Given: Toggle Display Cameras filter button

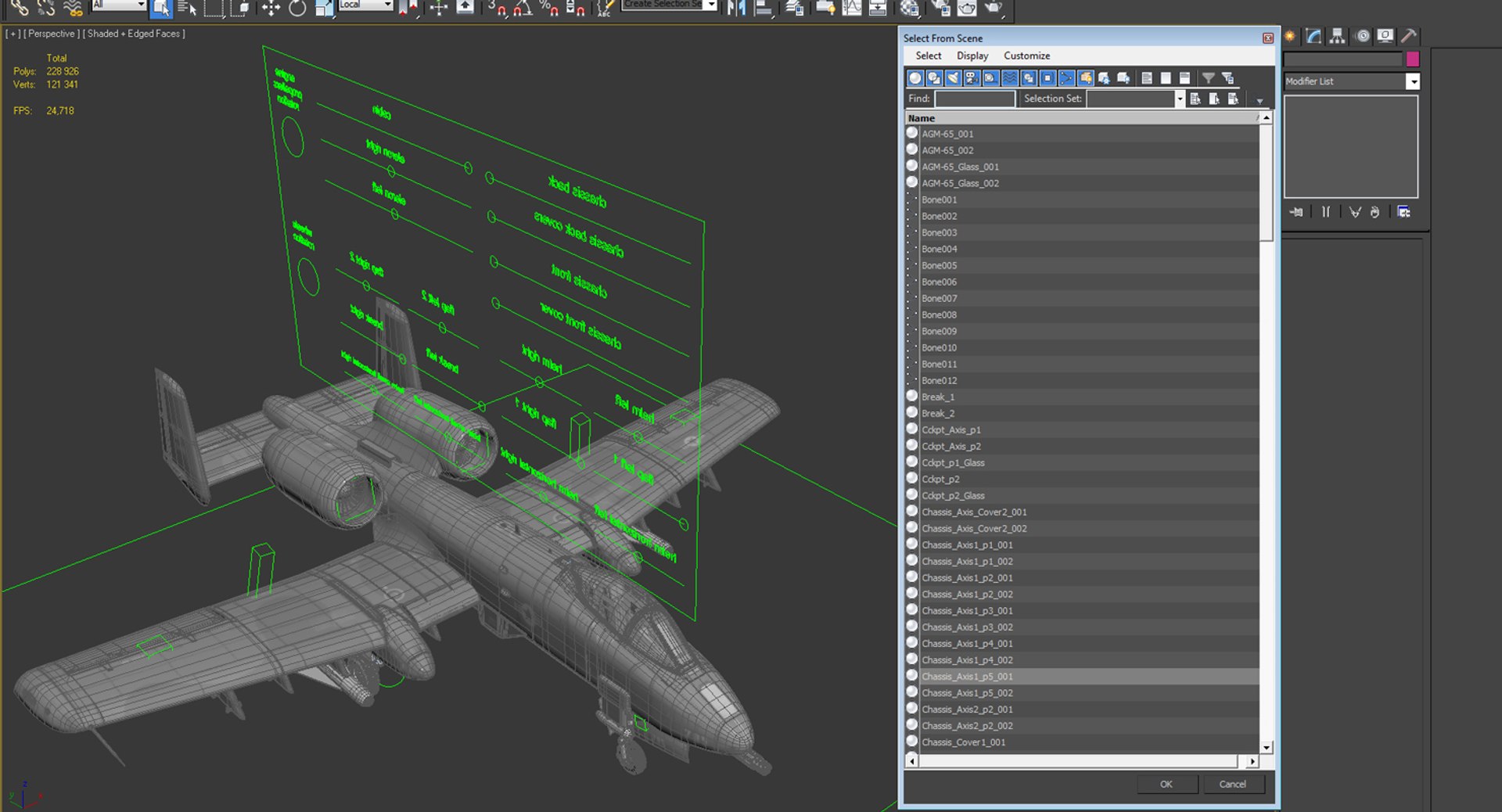Looking at the screenshot, I should [972, 78].
